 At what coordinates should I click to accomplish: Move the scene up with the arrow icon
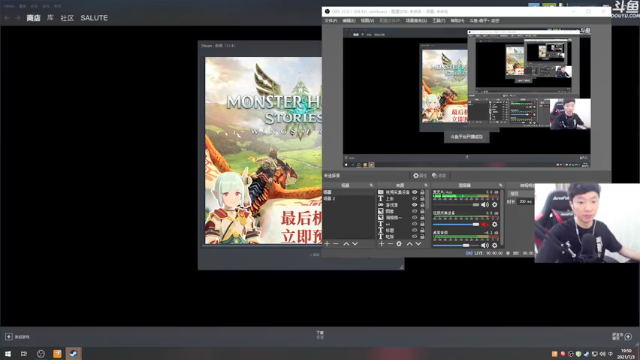[x=346, y=244]
